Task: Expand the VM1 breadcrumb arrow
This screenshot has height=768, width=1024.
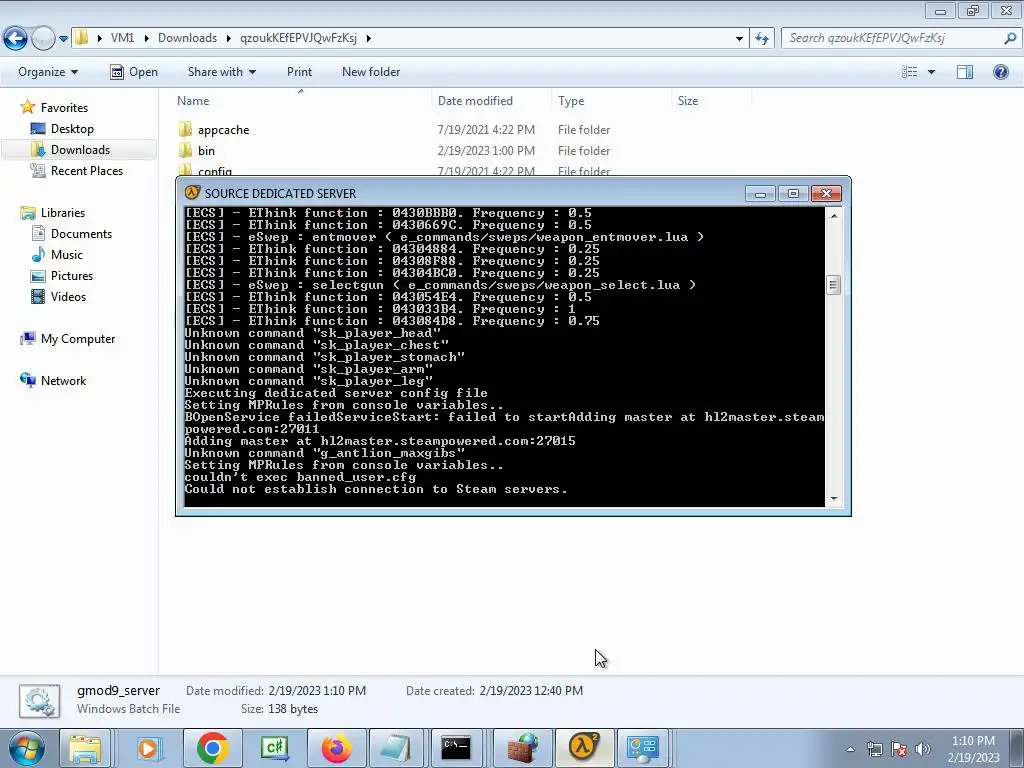Action: 145,39
